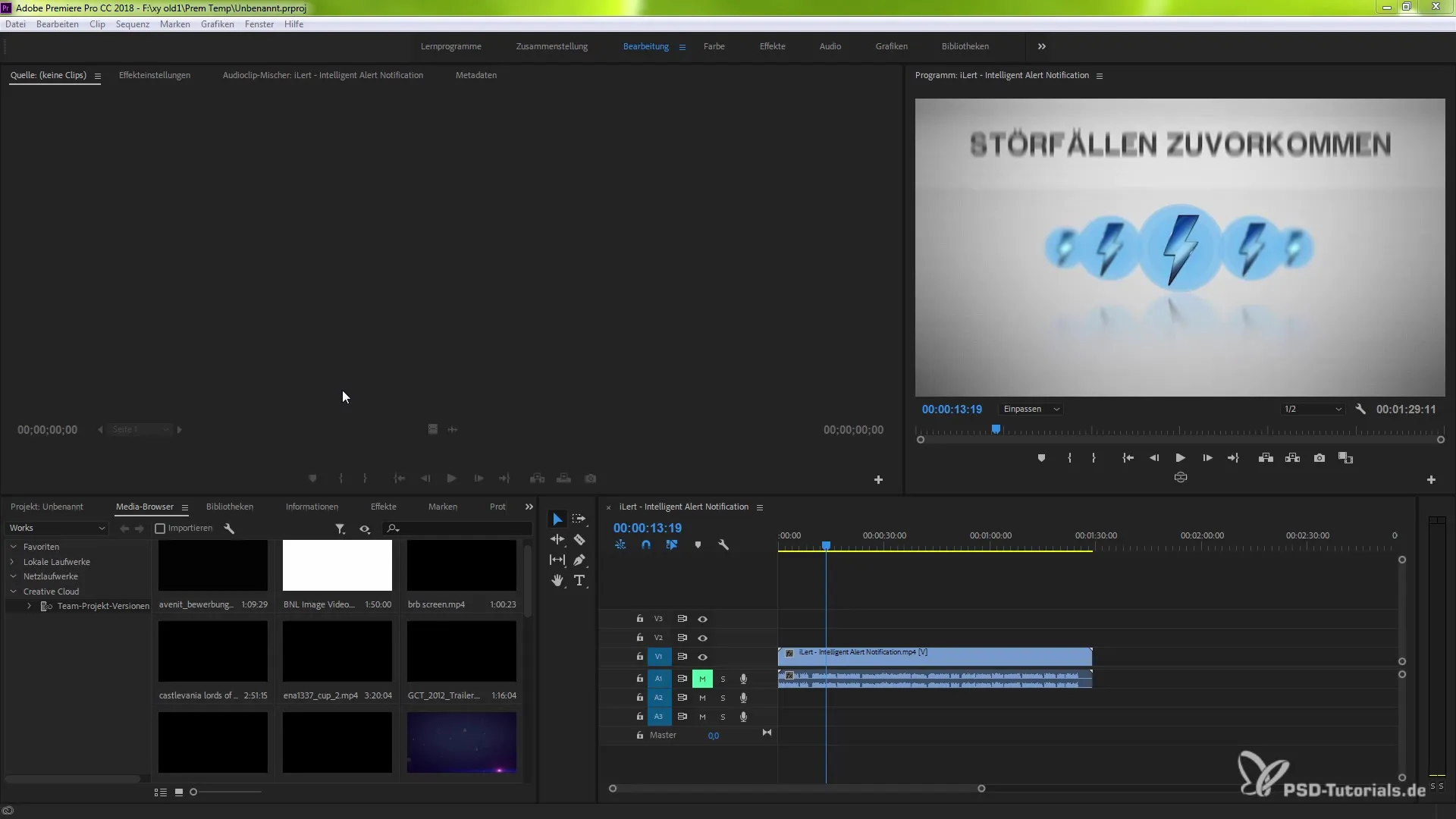Select the Razor tool

click(x=579, y=539)
